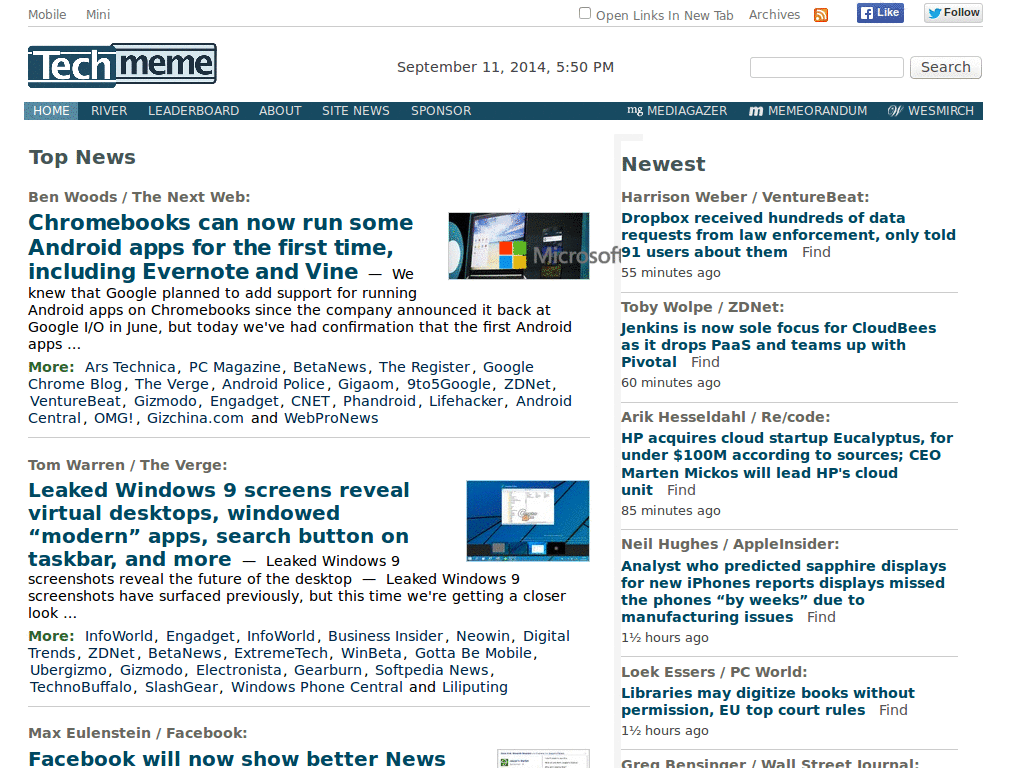Open the Google Chrome Blog link
1024x768 pixels.
[281, 376]
